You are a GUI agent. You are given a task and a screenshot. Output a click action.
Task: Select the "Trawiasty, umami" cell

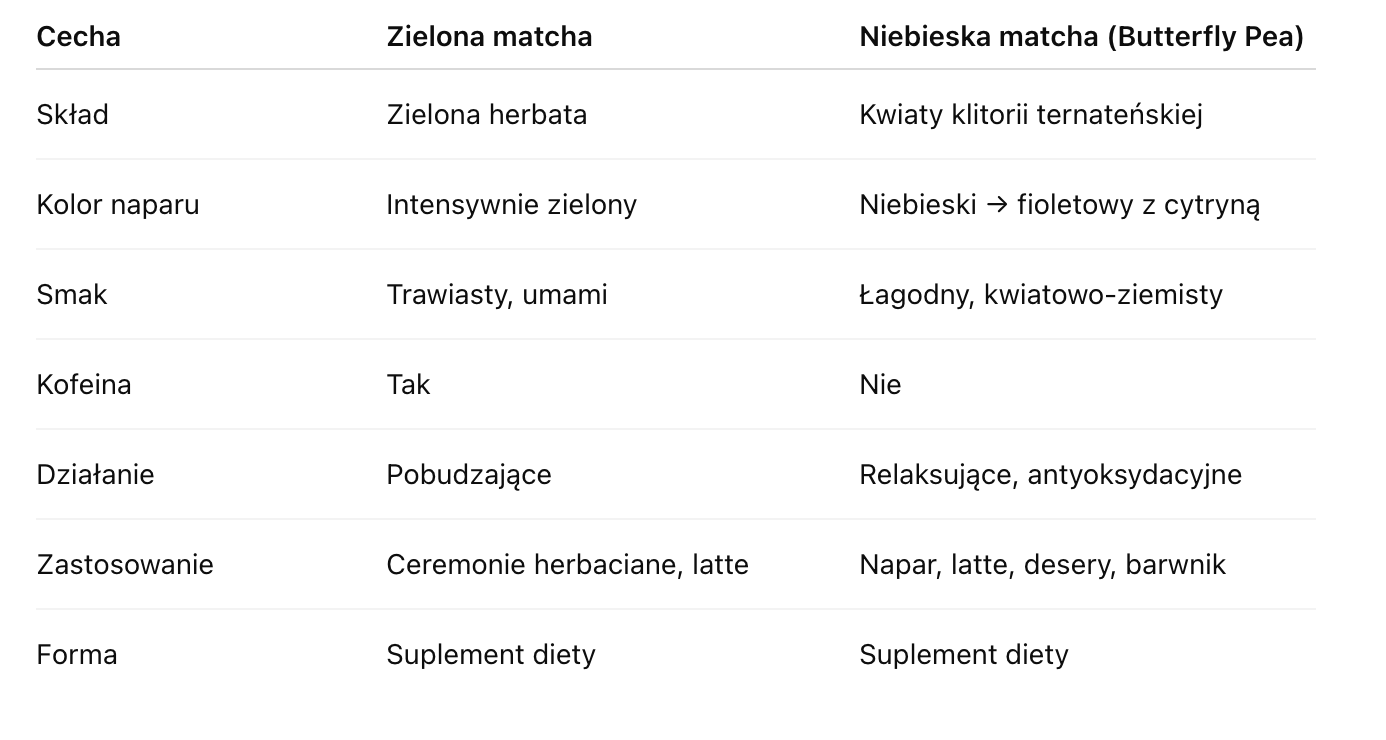point(496,295)
